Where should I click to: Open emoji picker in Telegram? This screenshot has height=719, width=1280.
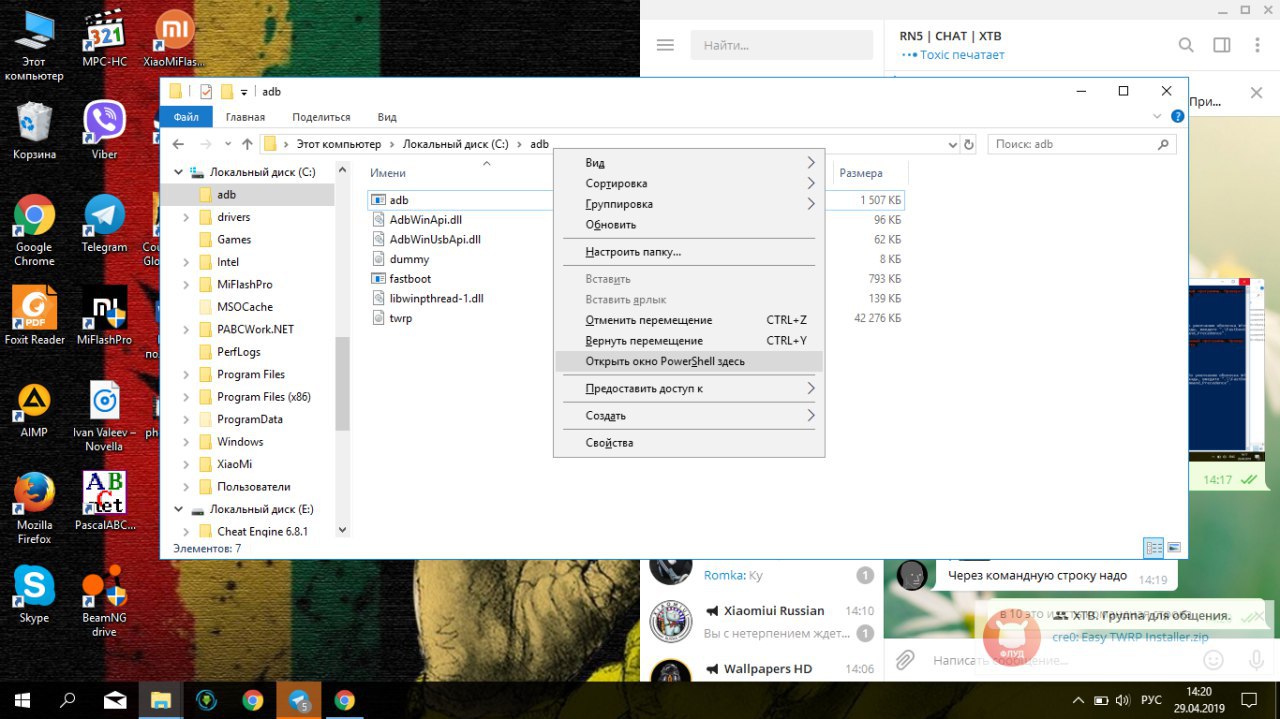tap(1213, 660)
